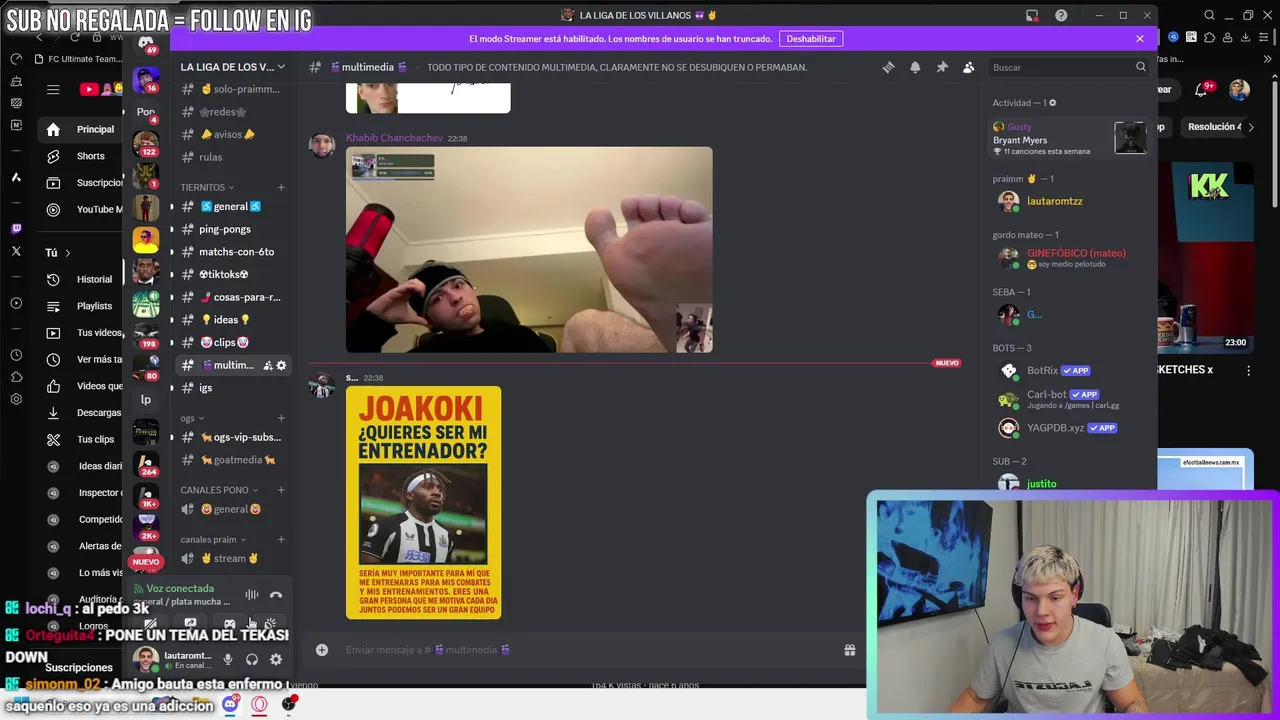The image size is (1280, 720).
Task: Open the tiktoks channel
Action: coord(233,274)
